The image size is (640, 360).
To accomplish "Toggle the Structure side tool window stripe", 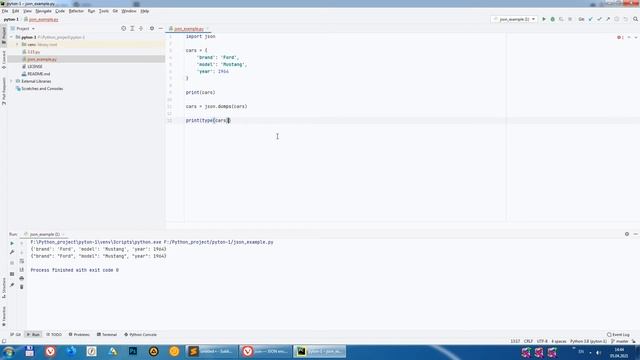I will tap(4, 289).
